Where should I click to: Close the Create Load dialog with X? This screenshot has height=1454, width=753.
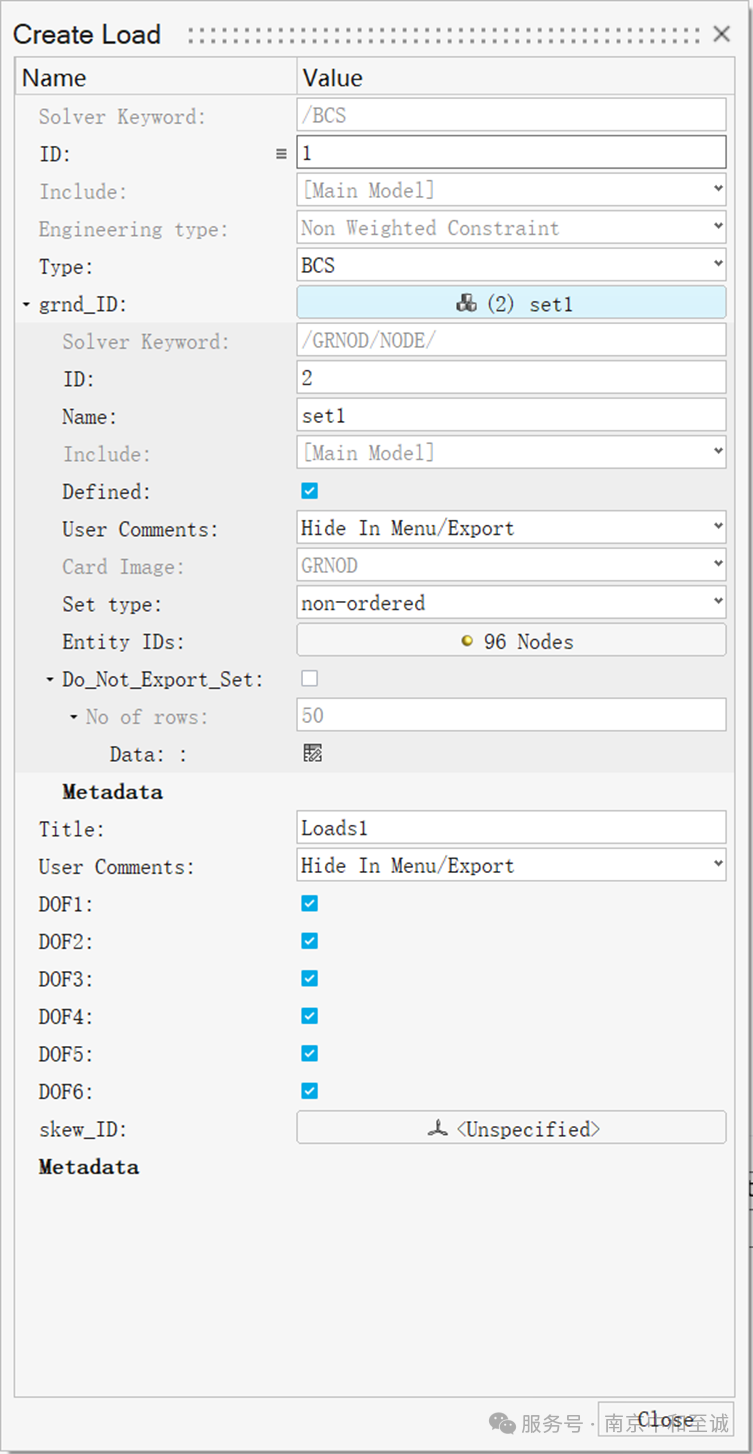coord(721,34)
